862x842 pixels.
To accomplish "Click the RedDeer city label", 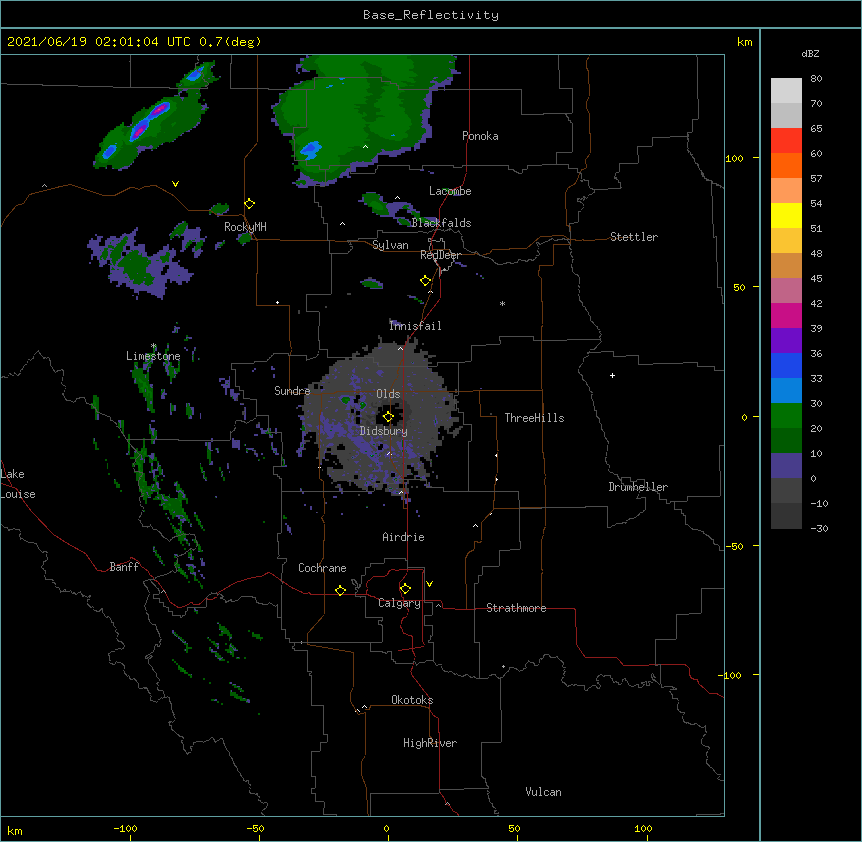I will pos(440,255).
